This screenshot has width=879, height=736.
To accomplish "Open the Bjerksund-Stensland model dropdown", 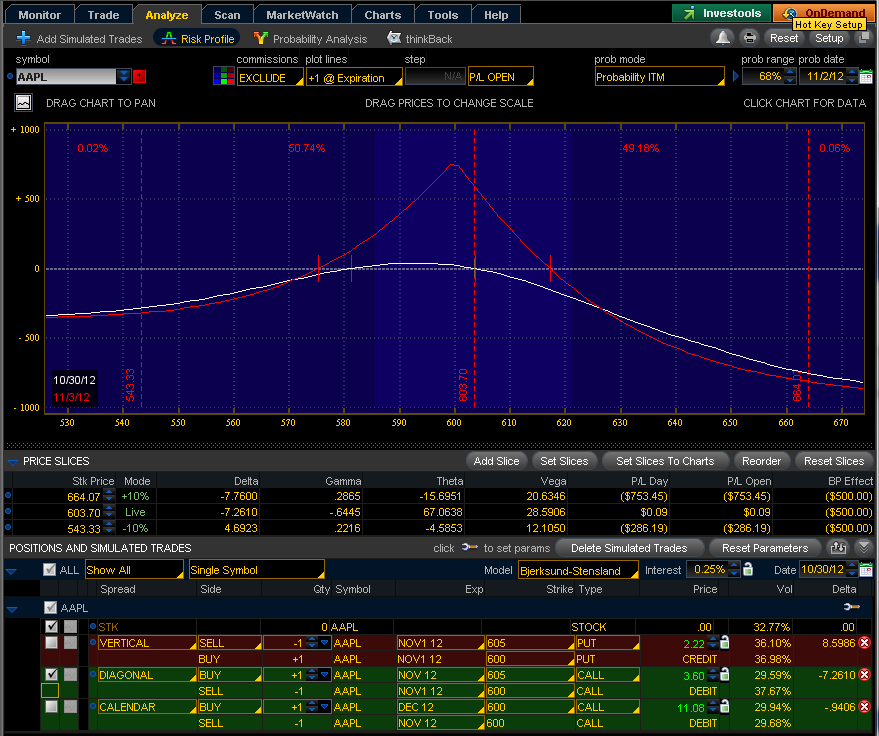I will pyautogui.click(x=578, y=571).
